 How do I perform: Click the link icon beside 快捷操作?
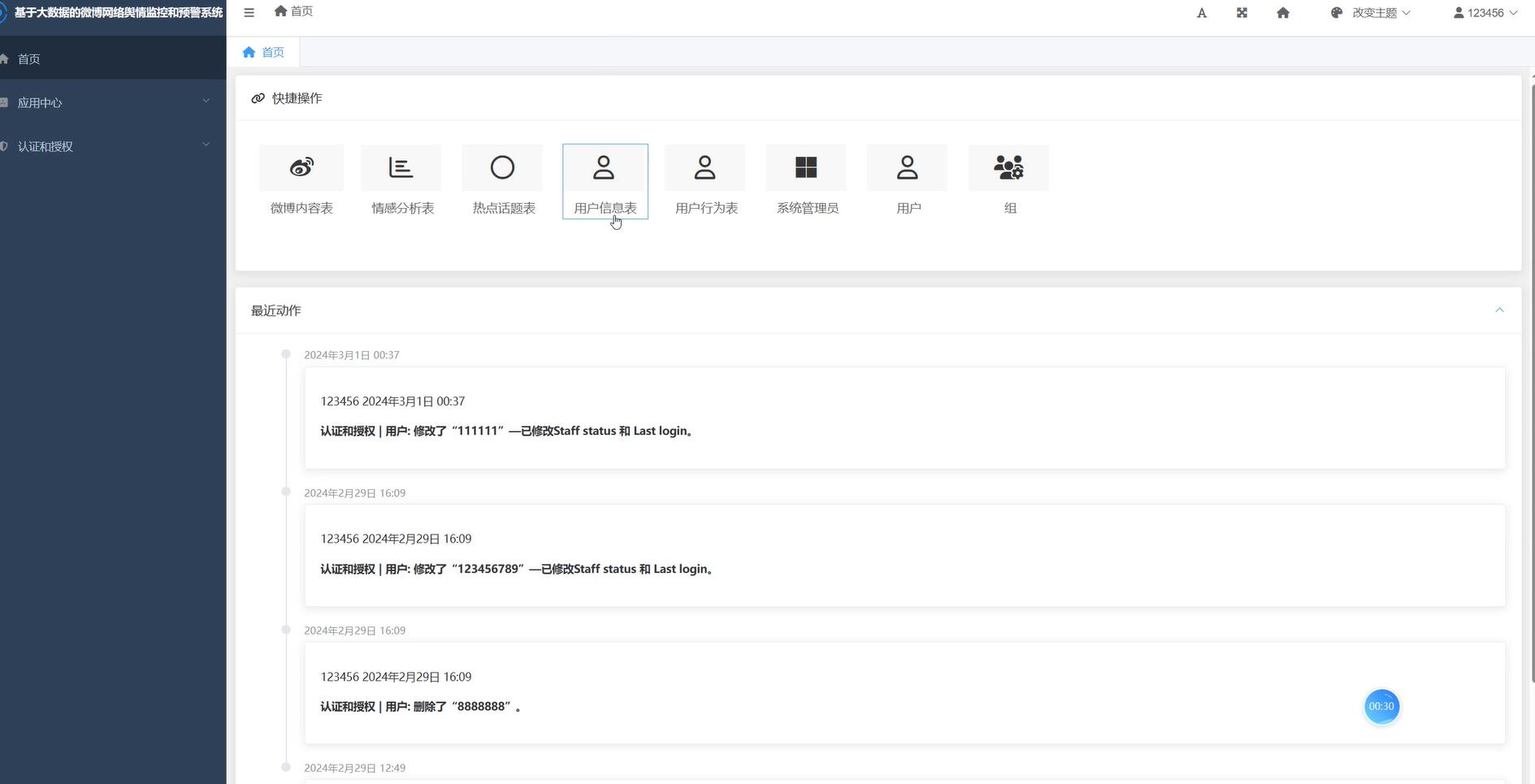click(258, 98)
